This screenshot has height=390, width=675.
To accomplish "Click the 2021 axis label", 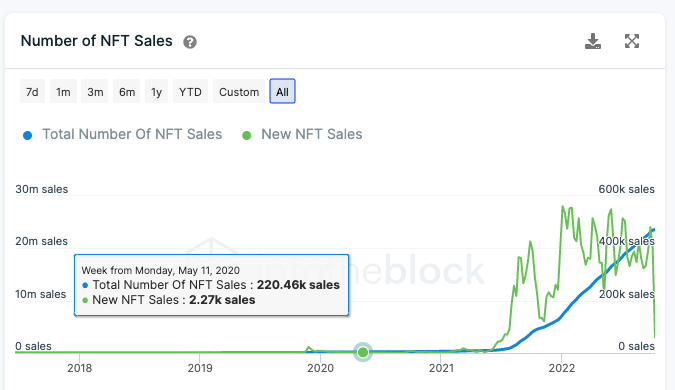I will coord(441,368).
